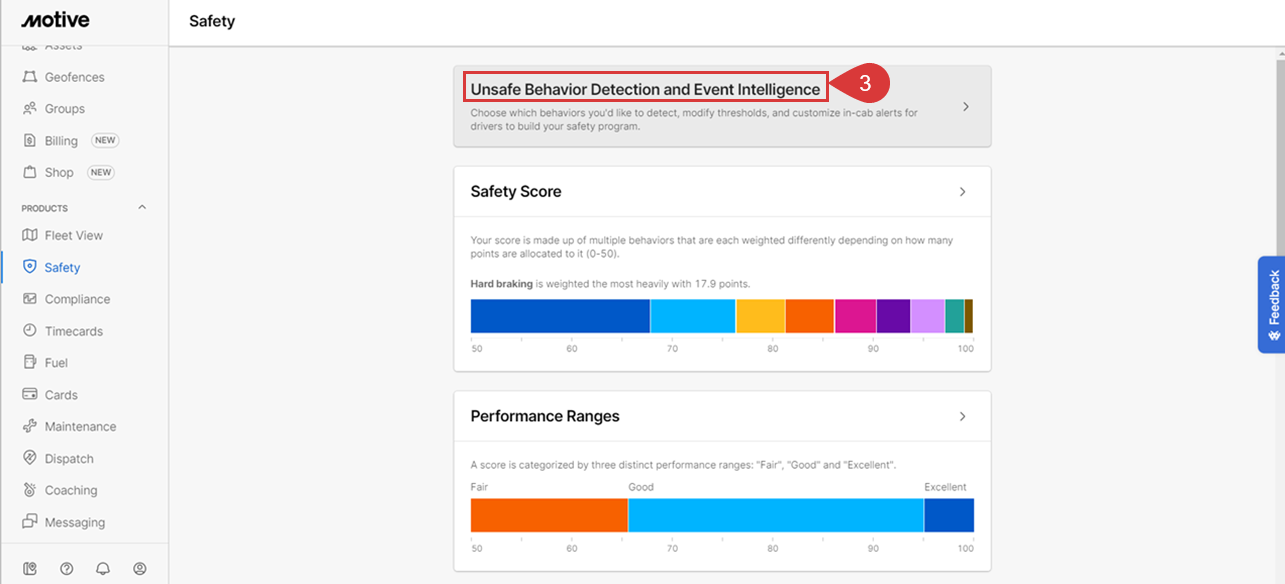
Task: Select Timecards in the sidebar
Action: [x=73, y=331]
